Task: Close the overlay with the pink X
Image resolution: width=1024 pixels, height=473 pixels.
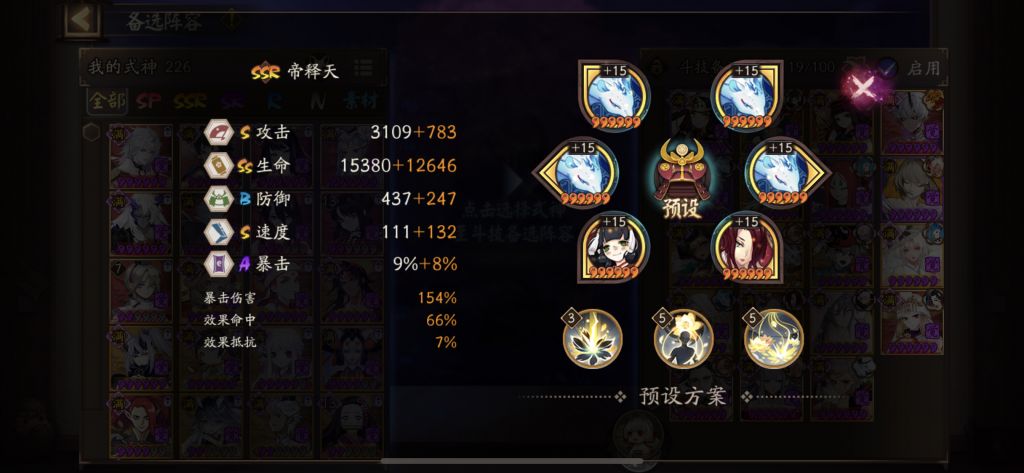Action: tap(863, 88)
